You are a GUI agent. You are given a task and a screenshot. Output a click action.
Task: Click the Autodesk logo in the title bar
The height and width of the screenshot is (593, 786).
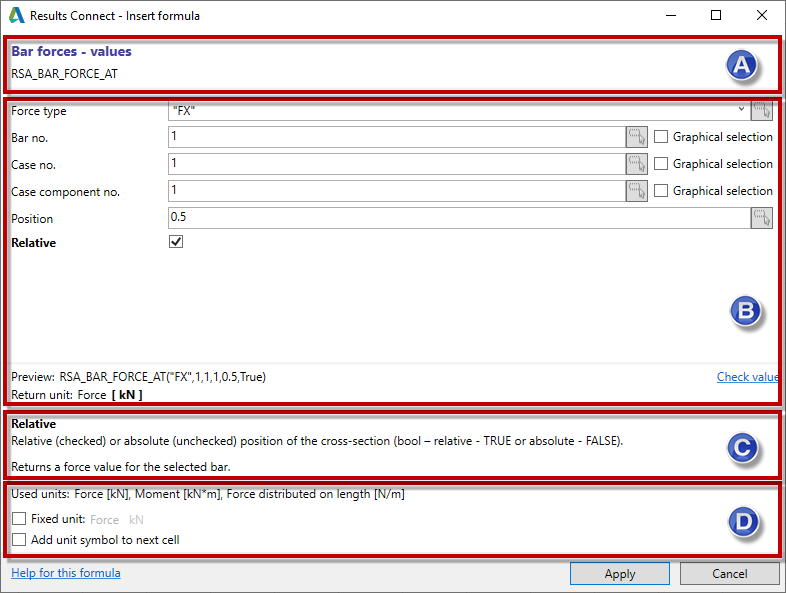click(16, 15)
